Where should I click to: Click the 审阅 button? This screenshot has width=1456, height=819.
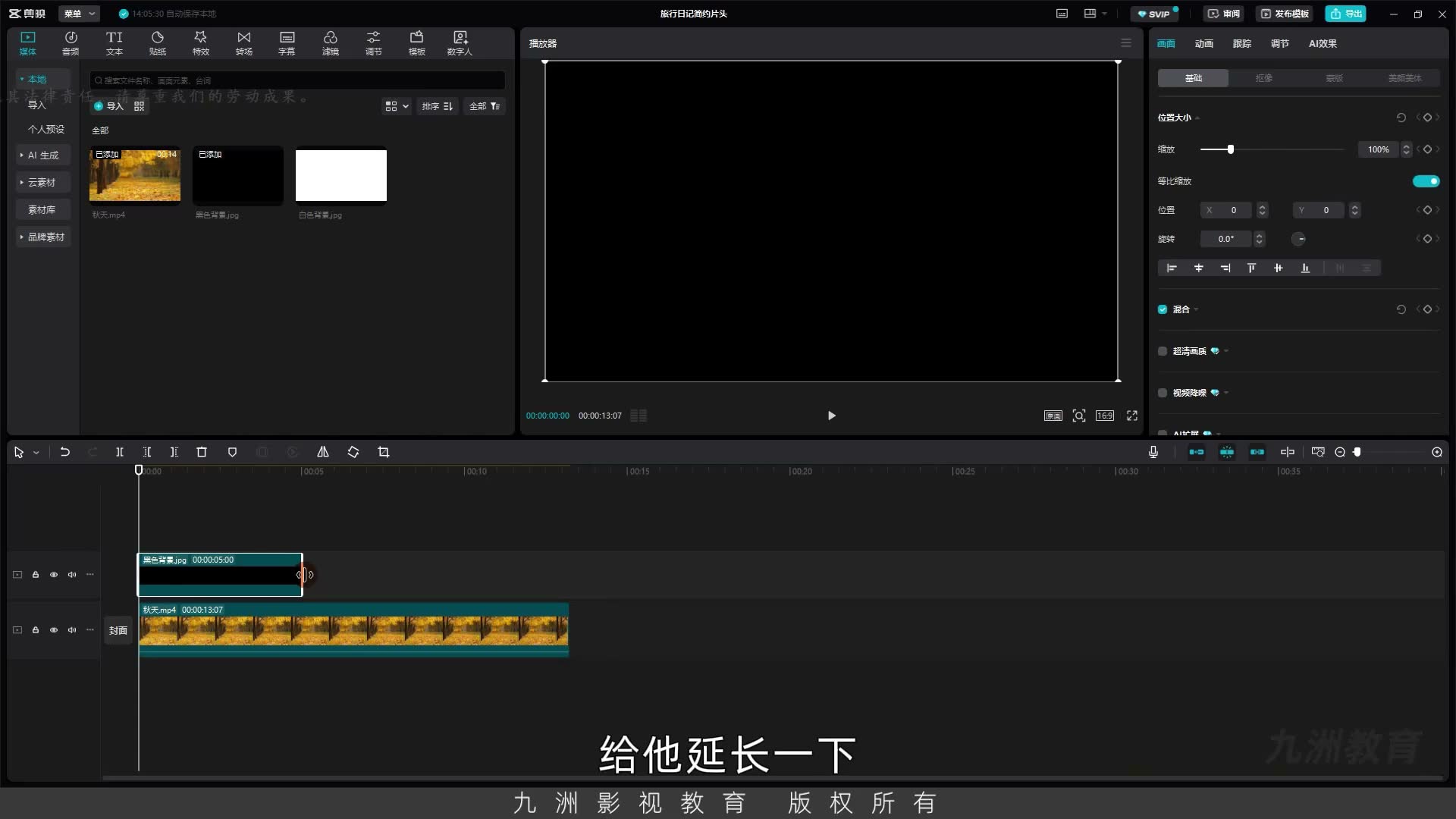tap(1223, 14)
